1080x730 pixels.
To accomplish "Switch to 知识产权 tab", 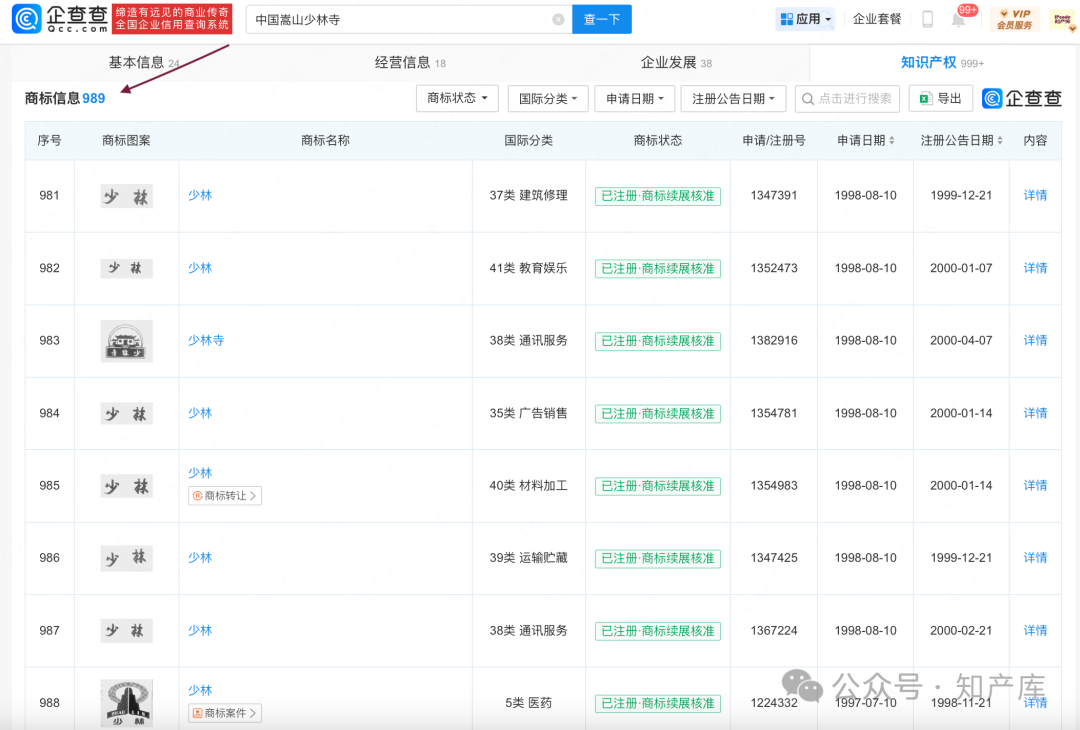I will pyautogui.click(x=942, y=63).
